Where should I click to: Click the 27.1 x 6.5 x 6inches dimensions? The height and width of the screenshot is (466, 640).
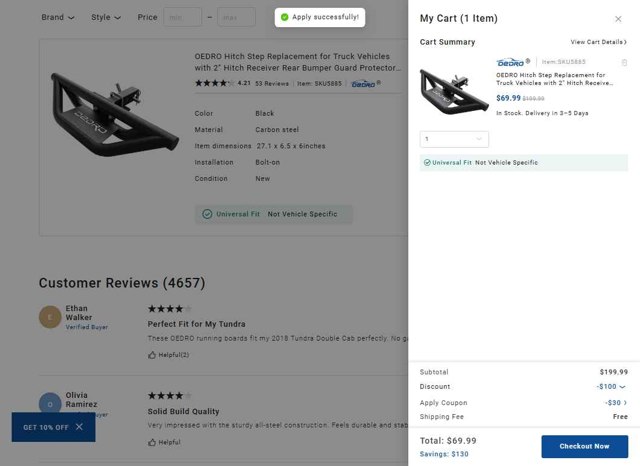coord(291,146)
